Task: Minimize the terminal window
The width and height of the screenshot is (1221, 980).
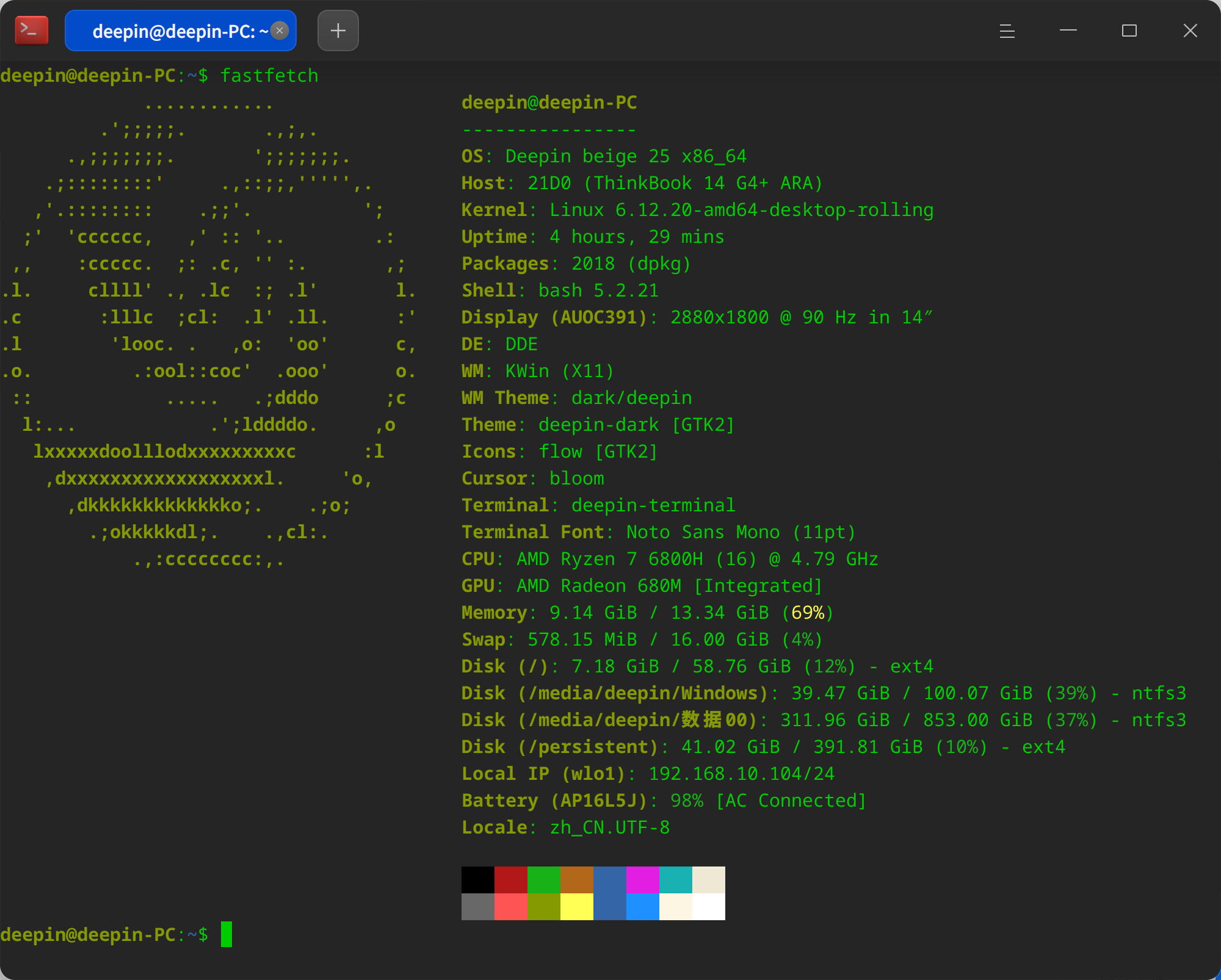Action: click(x=1068, y=31)
